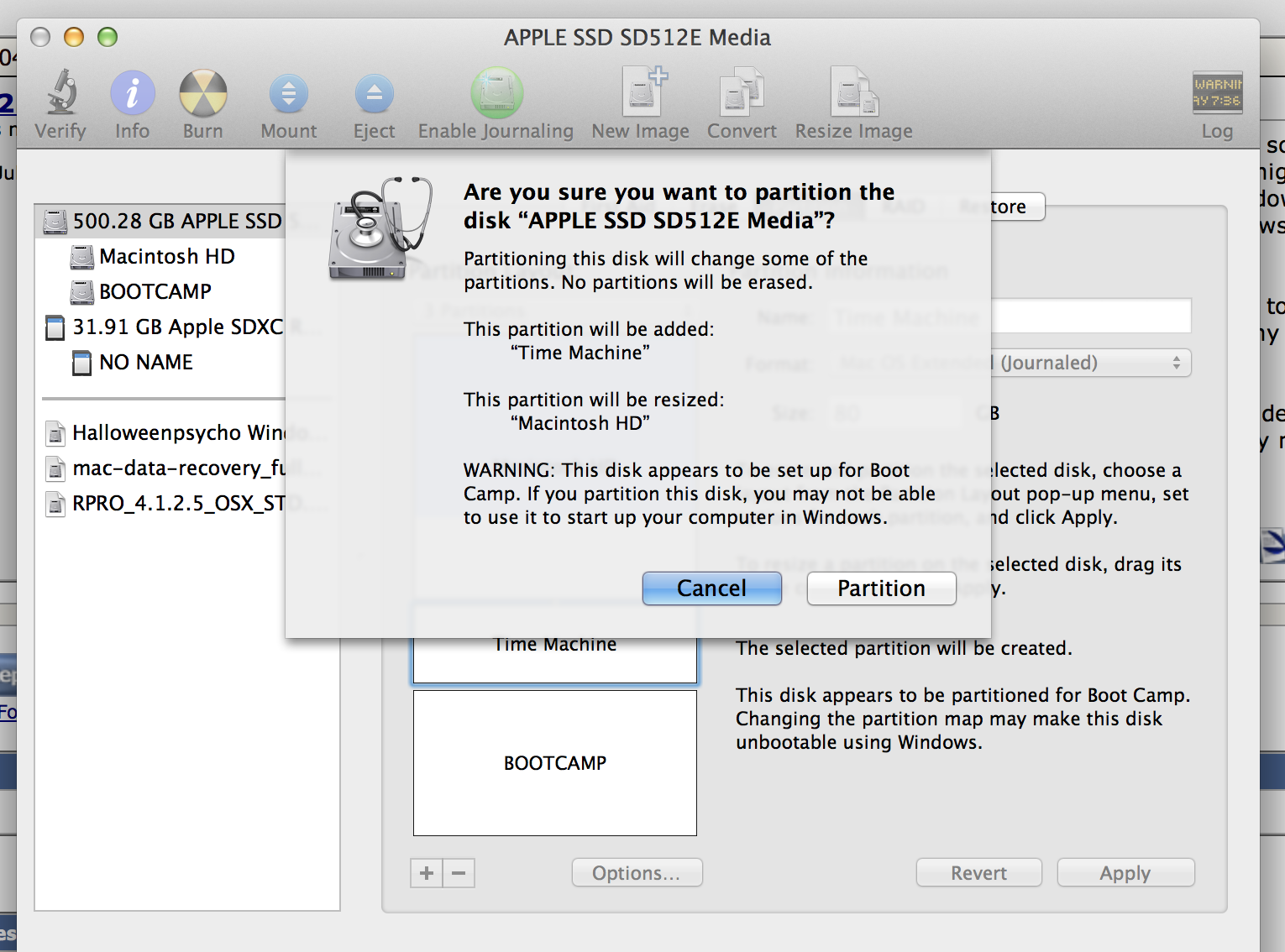The height and width of the screenshot is (952, 1285).
Task: Click the Mount toolbar icon
Action: (289, 94)
